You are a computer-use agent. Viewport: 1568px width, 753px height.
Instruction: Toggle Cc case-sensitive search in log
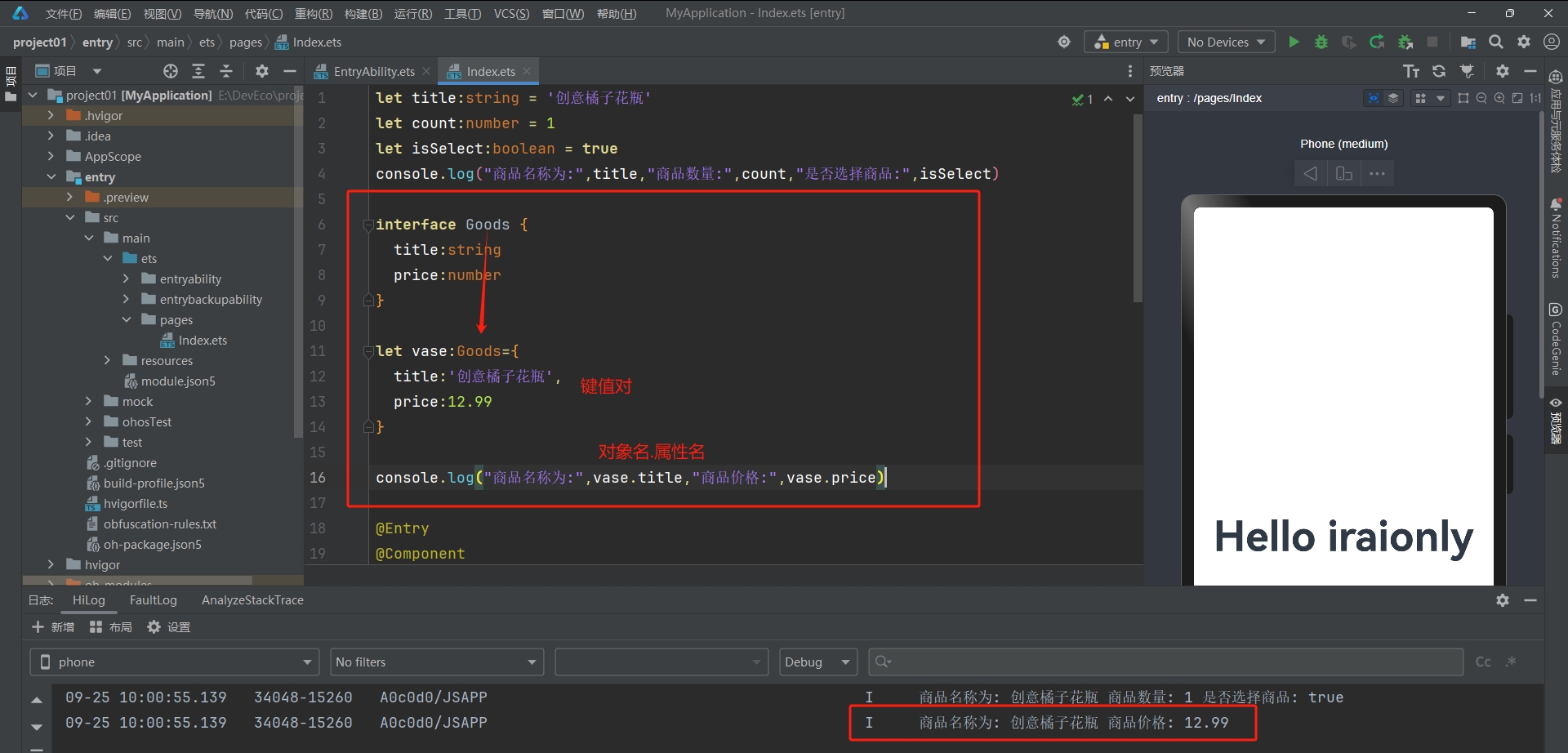1483,662
